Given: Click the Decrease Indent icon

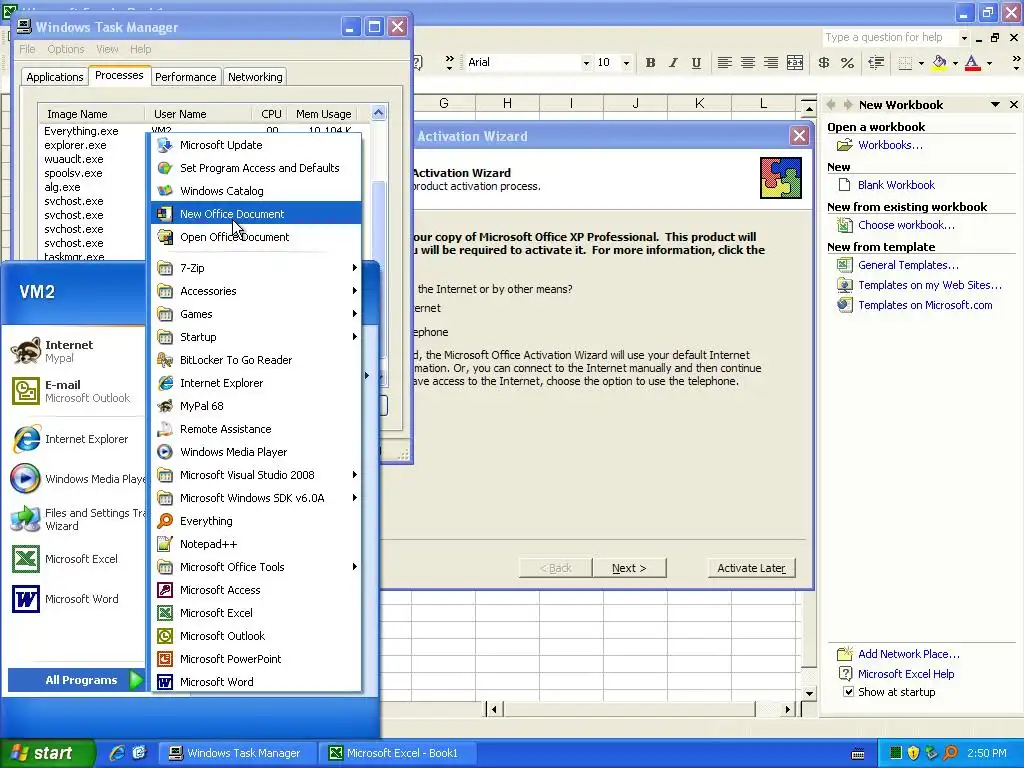Looking at the screenshot, I should (x=876, y=63).
